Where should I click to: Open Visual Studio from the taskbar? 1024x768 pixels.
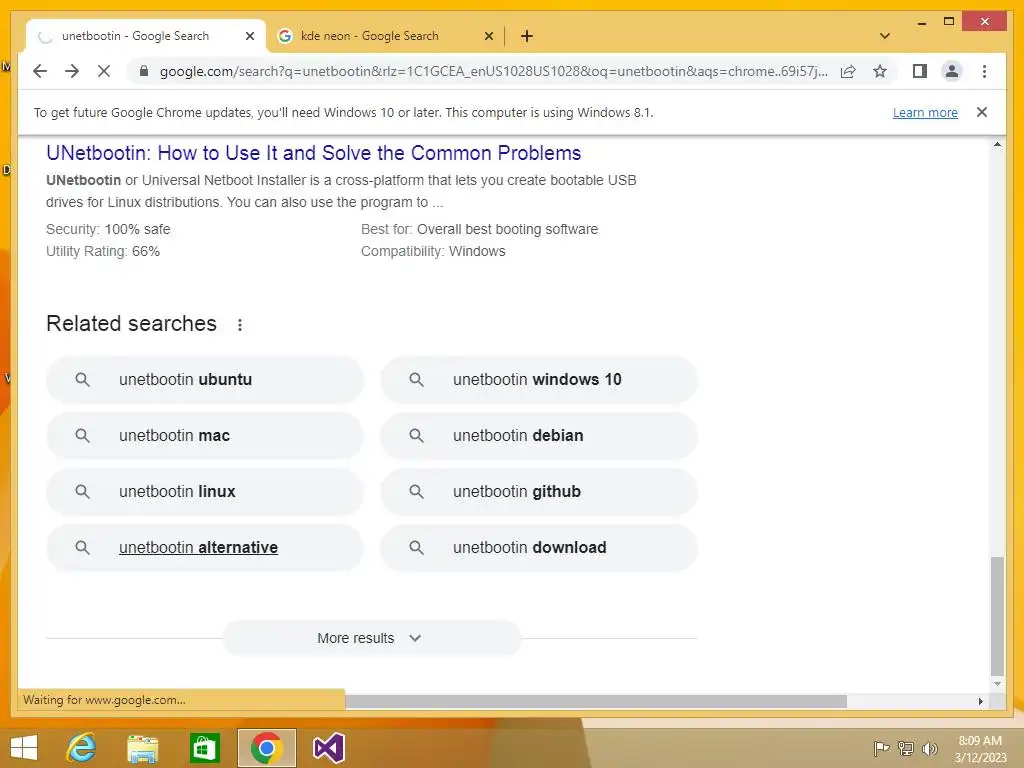tap(328, 748)
